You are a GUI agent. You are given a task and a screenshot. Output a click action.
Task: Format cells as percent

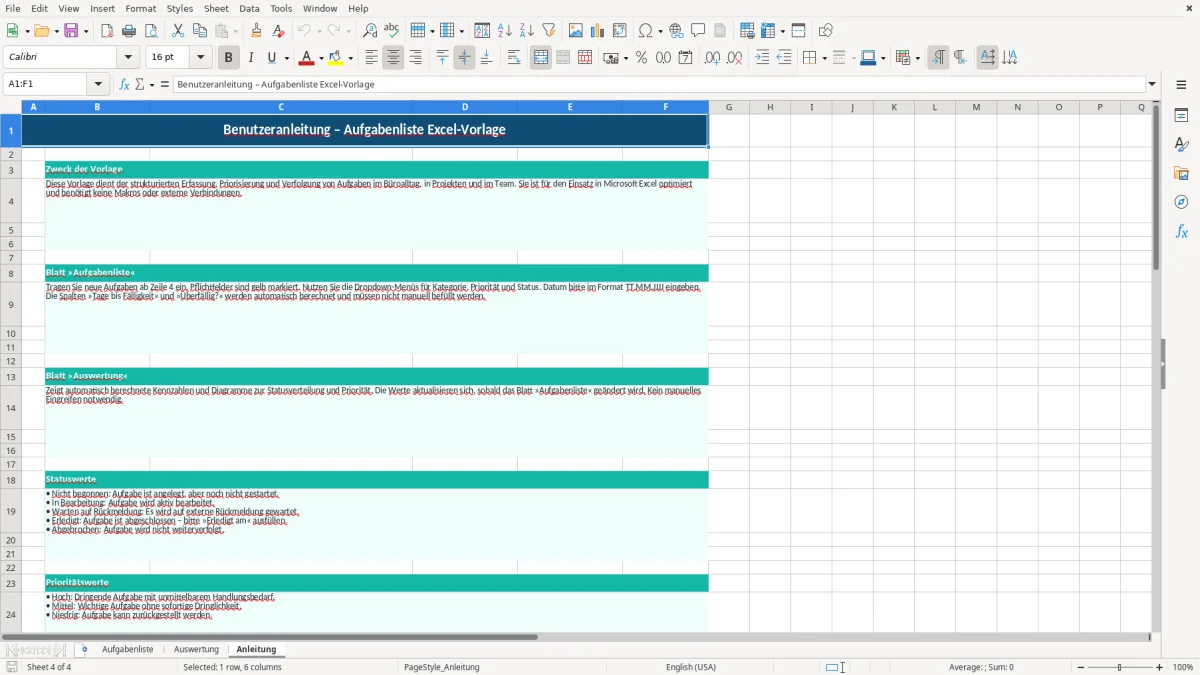click(641, 58)
